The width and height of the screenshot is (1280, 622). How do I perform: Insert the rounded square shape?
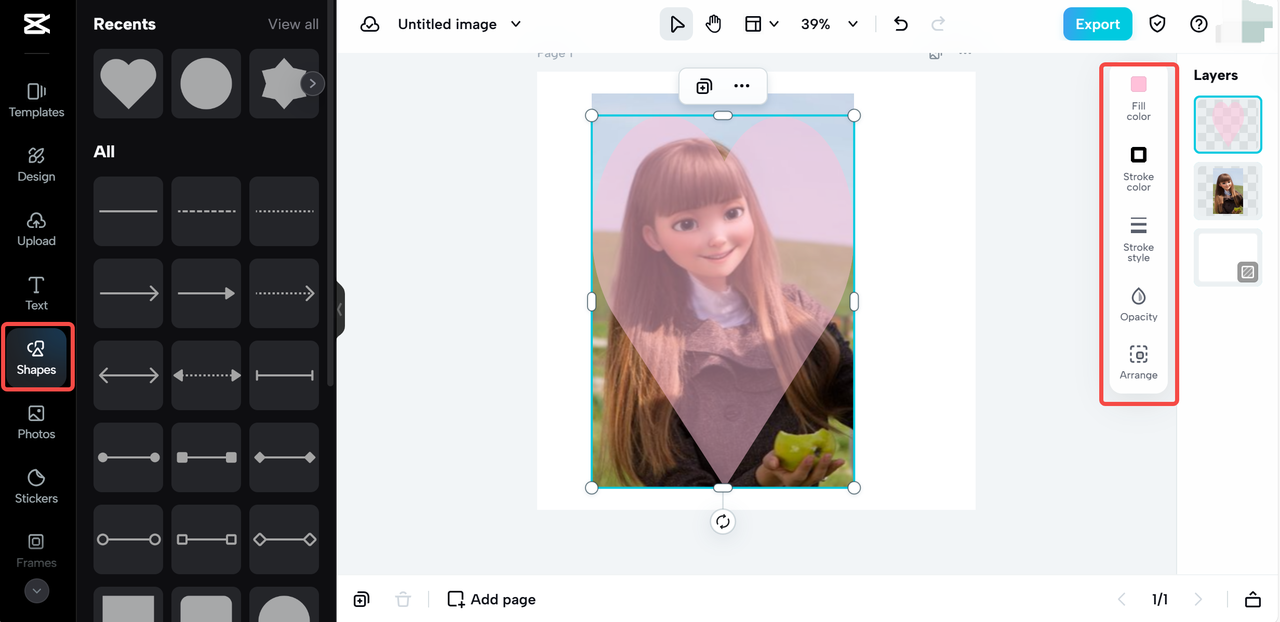coord(206,604)
